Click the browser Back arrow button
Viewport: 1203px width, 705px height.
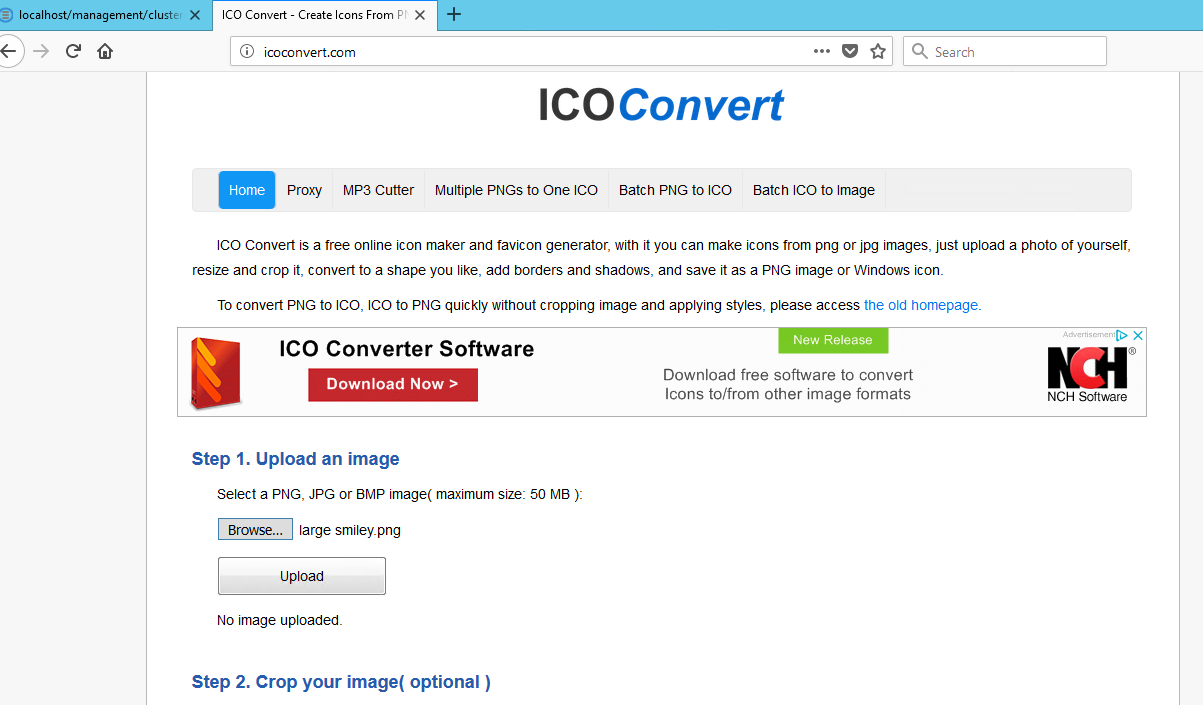[9, 51]
